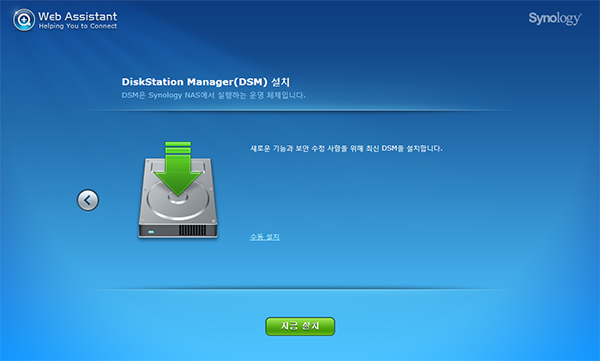Click the green stripes atop the download arrow
The height and width of the screenshot is (361, 600).
pos(178,147)
